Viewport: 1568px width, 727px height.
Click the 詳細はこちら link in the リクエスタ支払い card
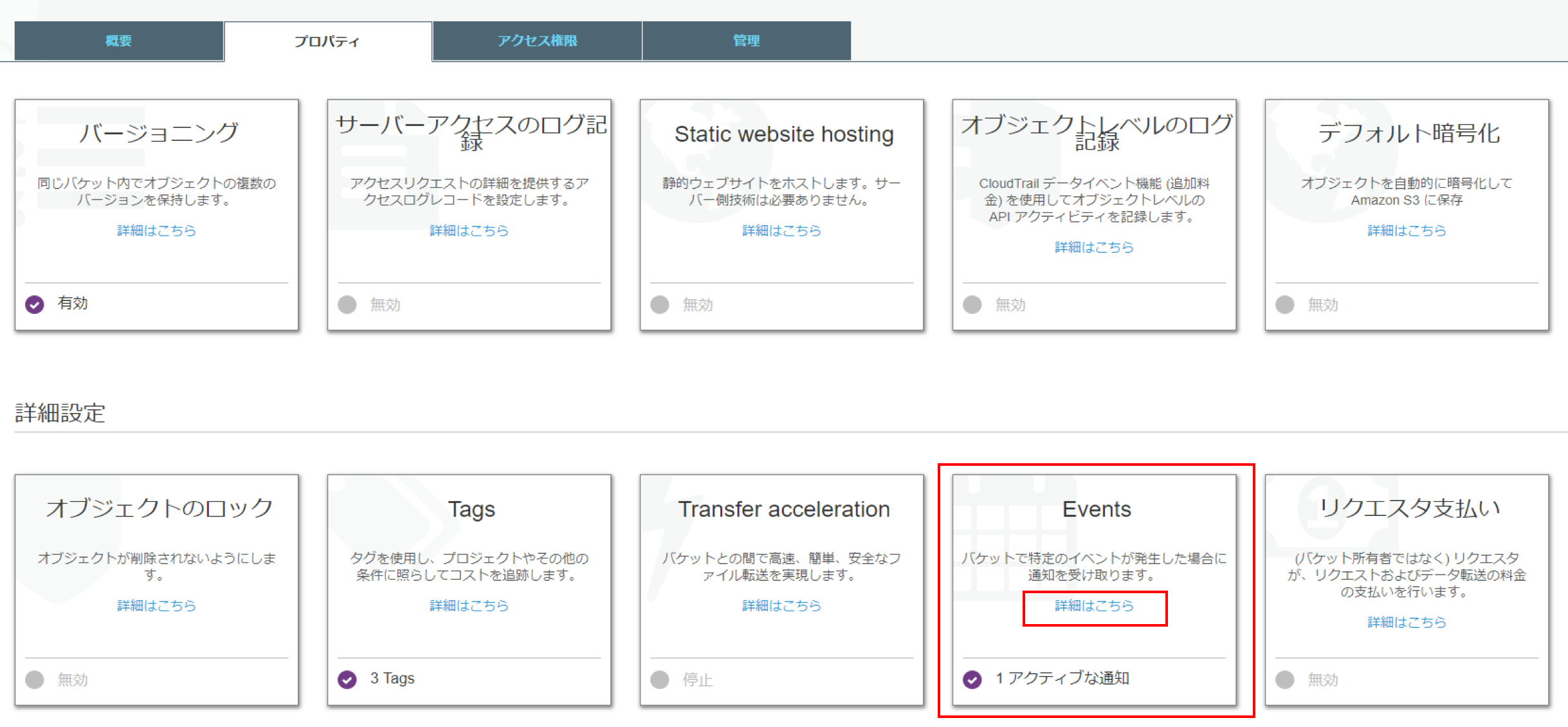[1407, 622]
